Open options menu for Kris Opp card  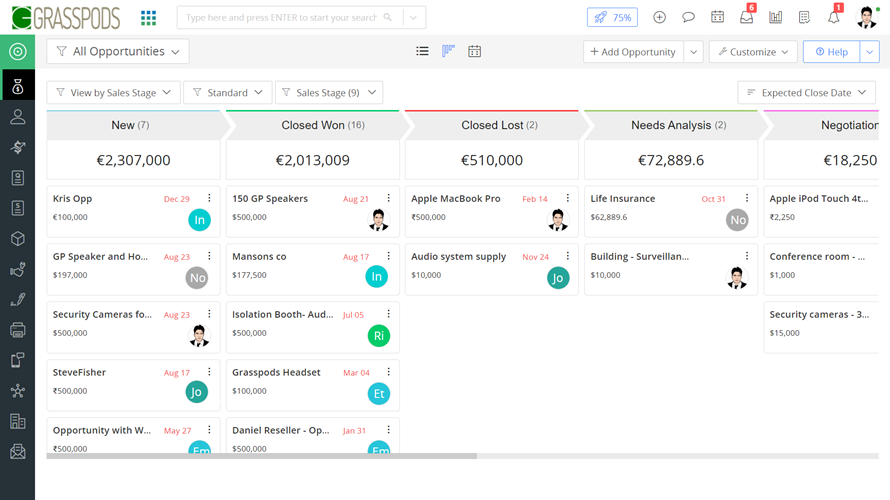209,199
